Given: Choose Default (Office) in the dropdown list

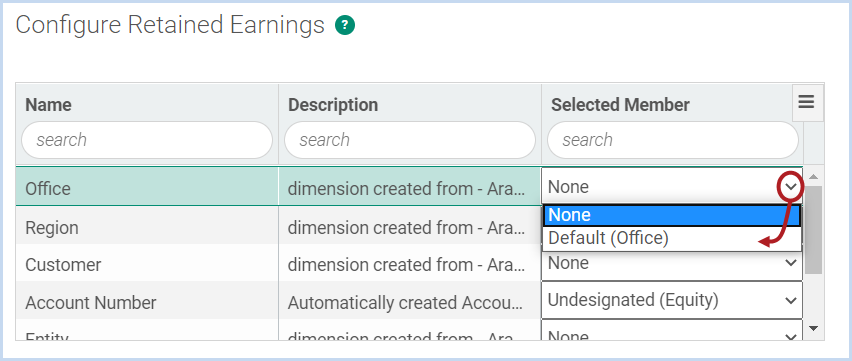Looking at the screenshot, I should pyautogui.click(x=672, y=238).
